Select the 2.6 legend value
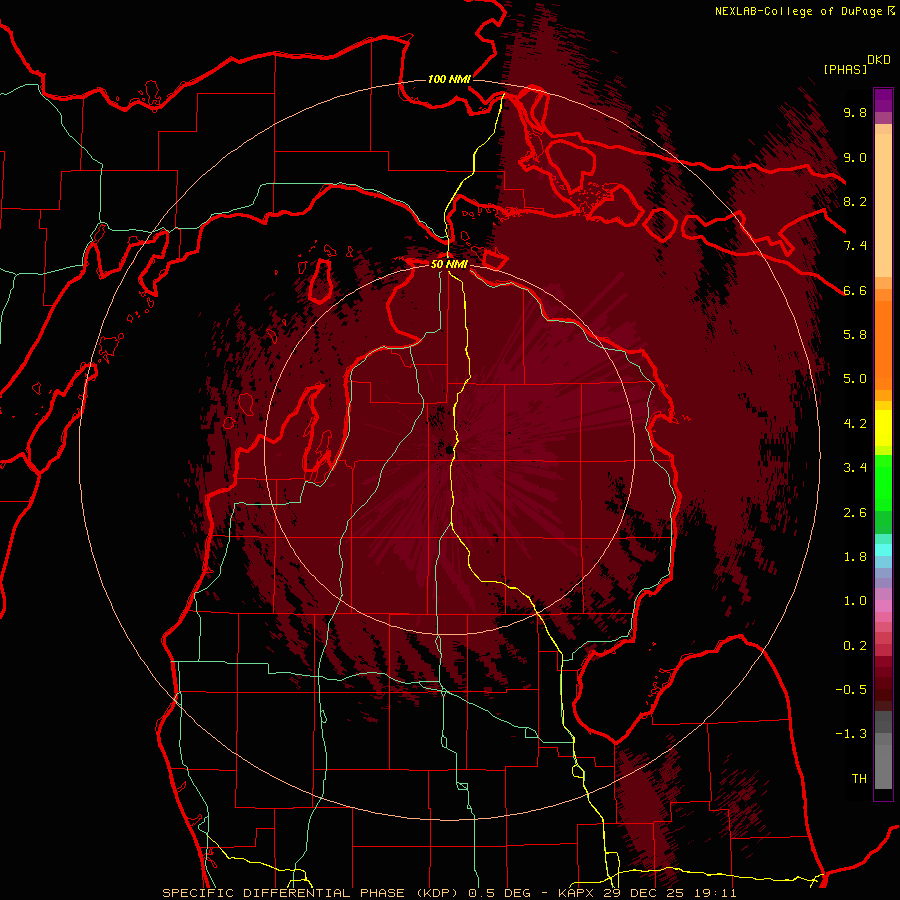This screenshot has height=900, width=900. pos(855,513)
